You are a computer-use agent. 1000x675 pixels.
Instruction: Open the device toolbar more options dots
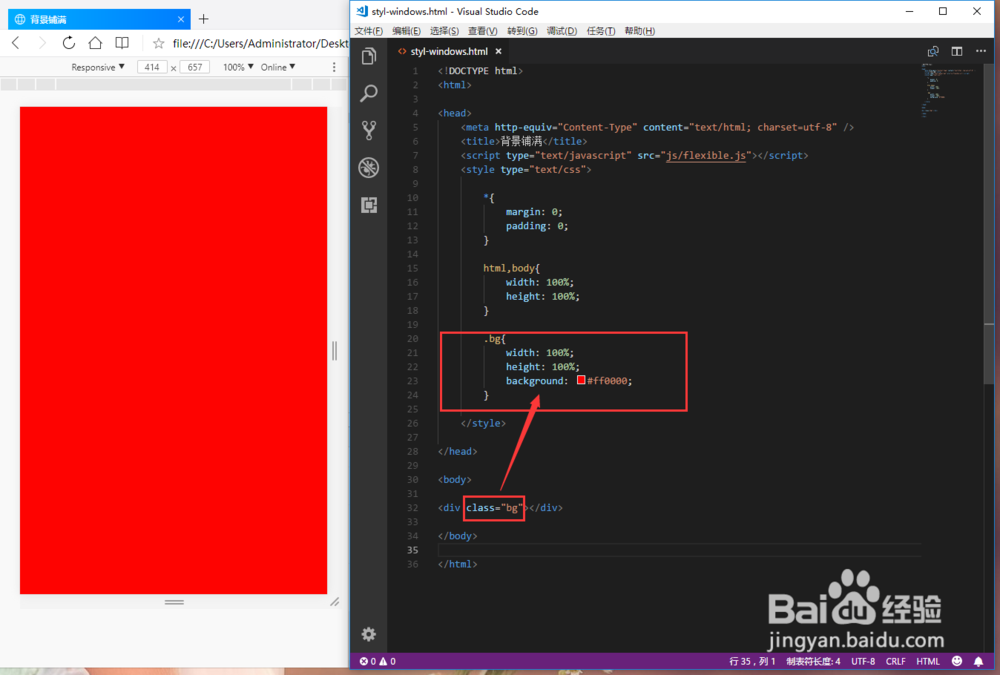(x=334, y=67)
